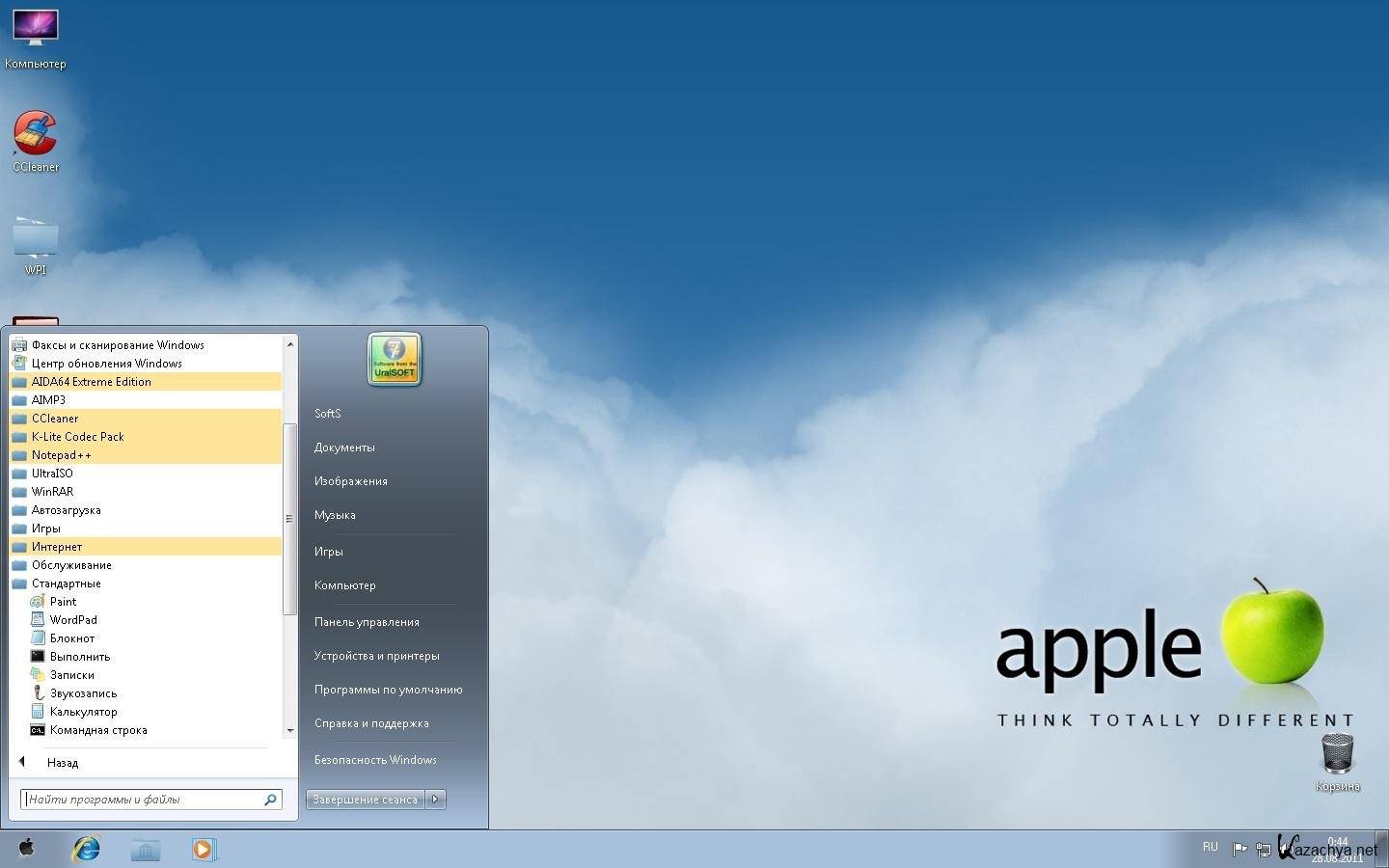Open Изображения from the start menu

tap(350, 481)
